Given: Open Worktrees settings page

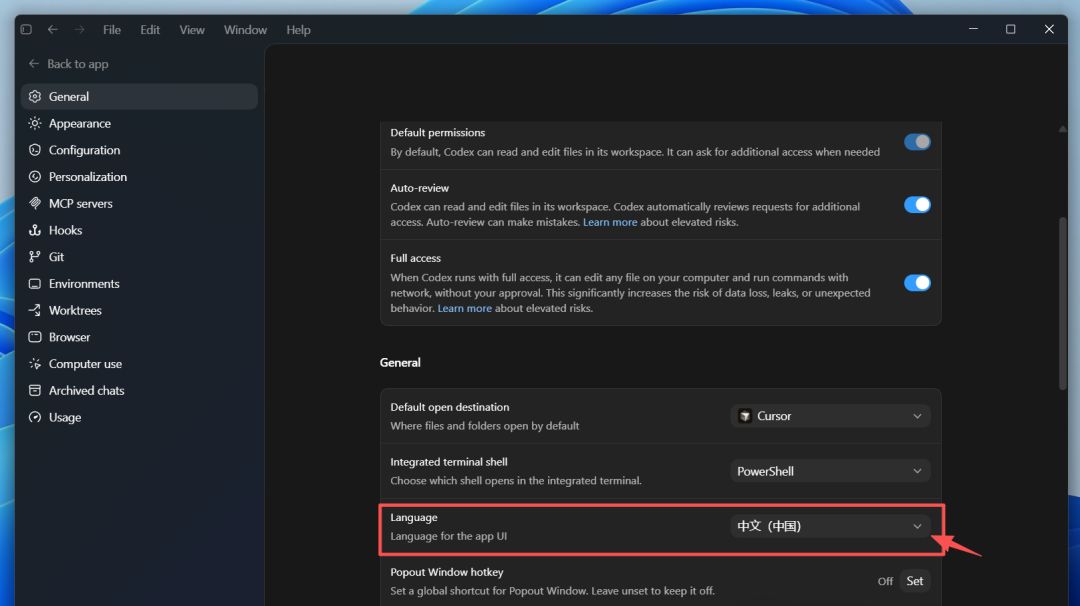Looking at the screenshot, I should [139, 311].
